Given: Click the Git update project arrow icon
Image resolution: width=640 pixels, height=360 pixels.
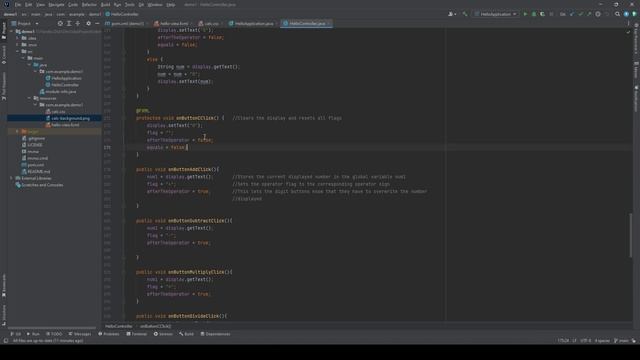Looking at the screenshot, I should pyautogui.click(x=572, y=14).
